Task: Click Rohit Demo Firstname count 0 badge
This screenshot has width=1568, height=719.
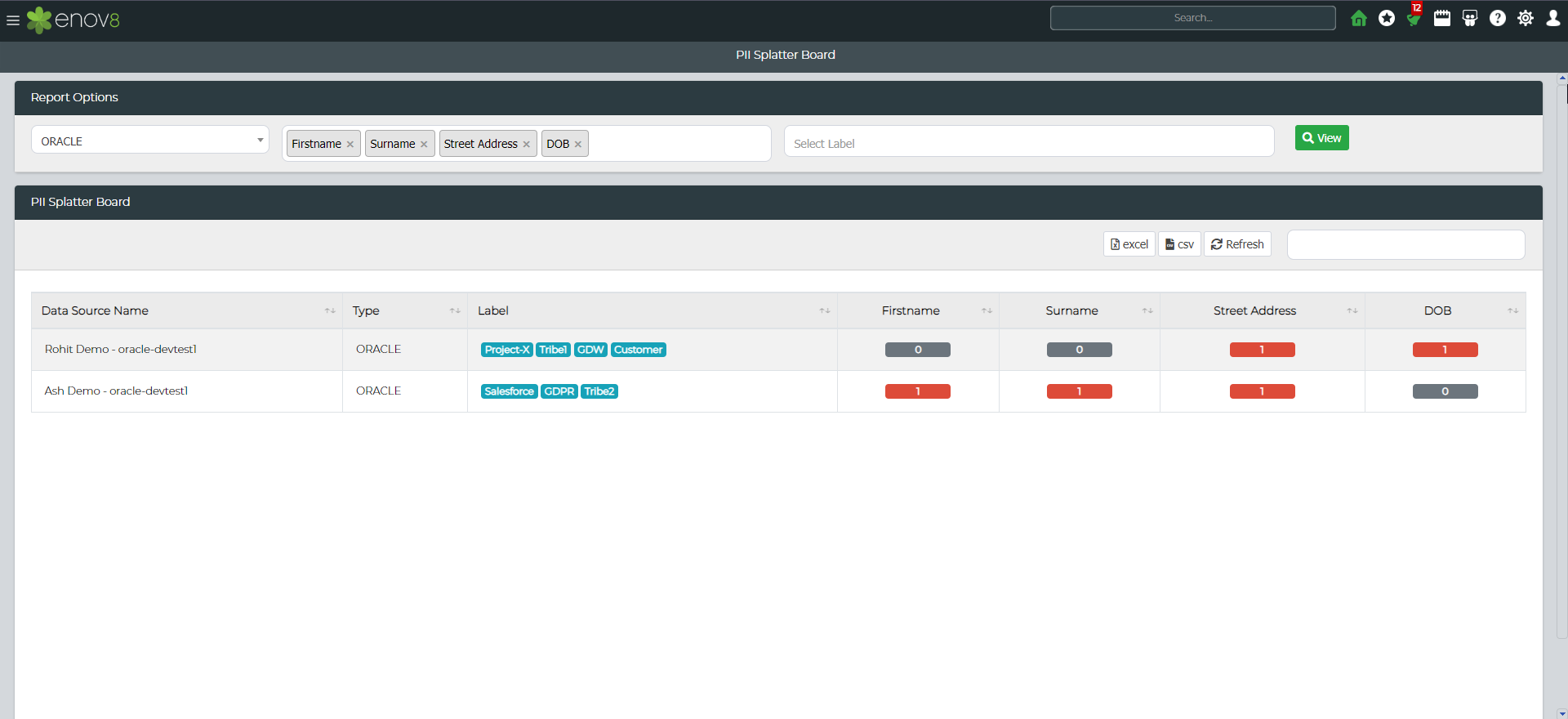Action: pyautogui.click(x=918, y=350)
